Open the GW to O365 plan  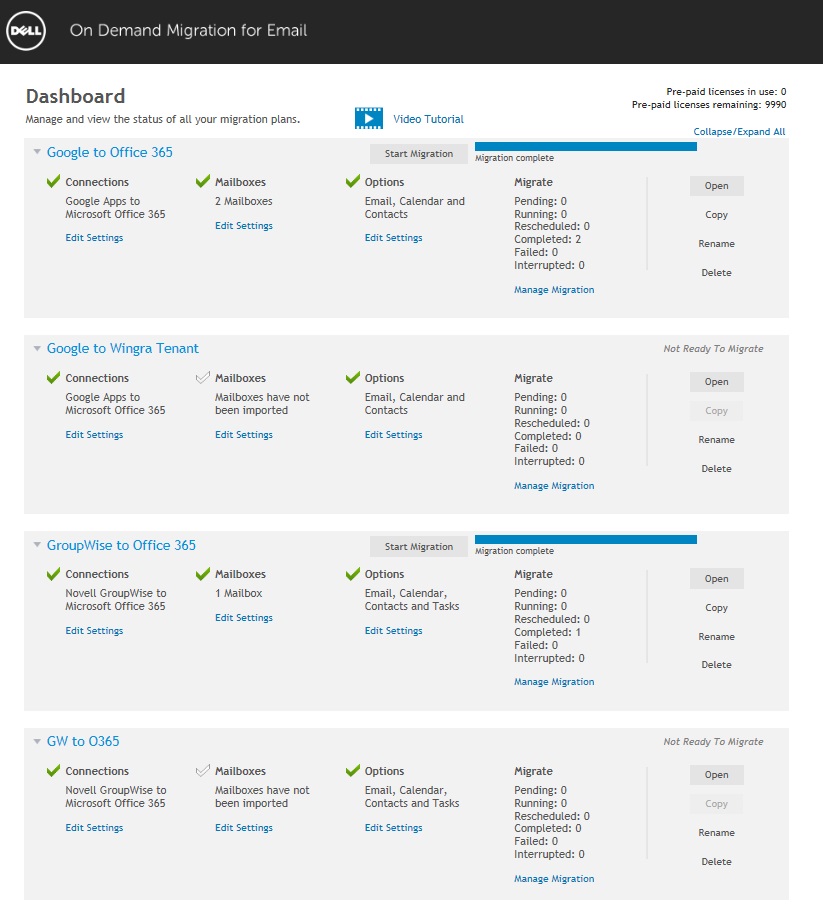click(x=716, y=774)
